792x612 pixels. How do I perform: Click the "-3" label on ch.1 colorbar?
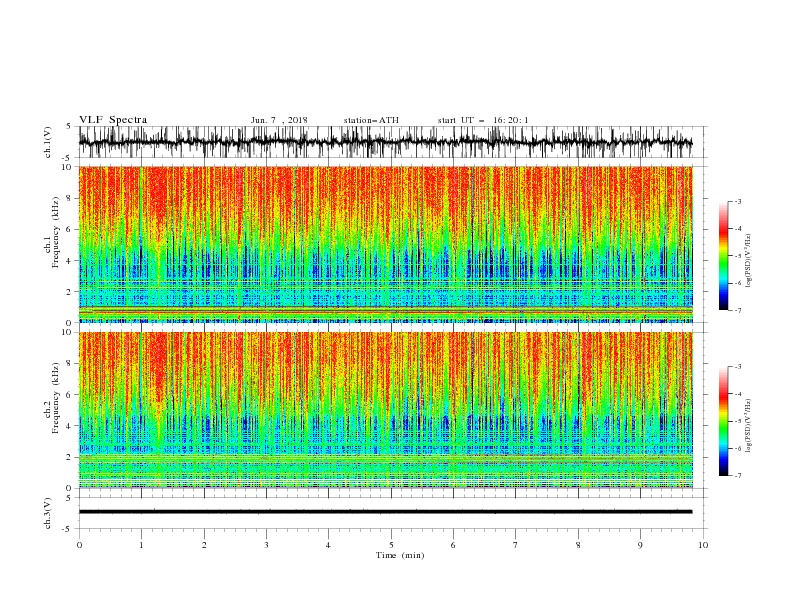[738, 201]
